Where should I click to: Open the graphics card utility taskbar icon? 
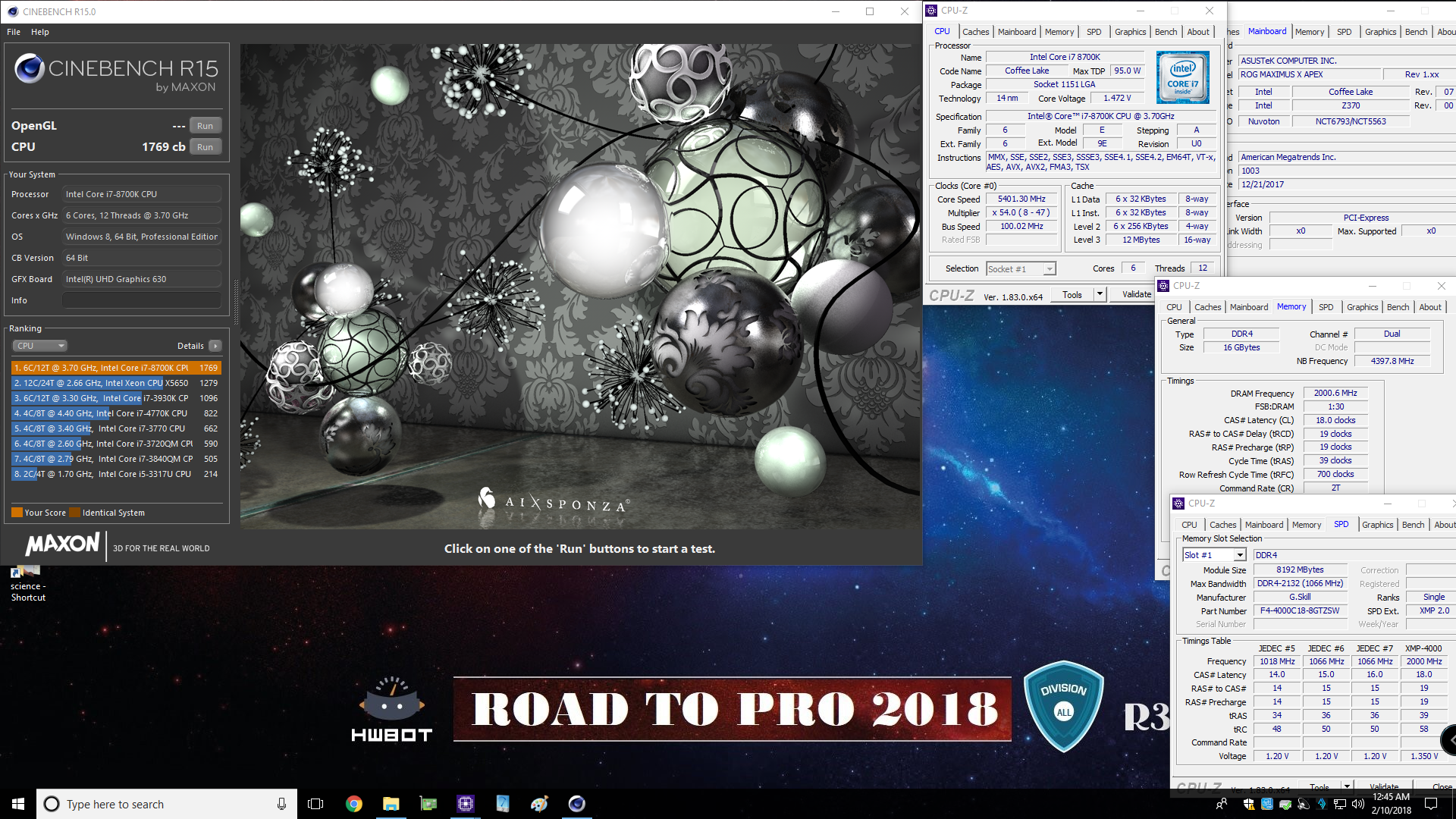click(428, 804)
